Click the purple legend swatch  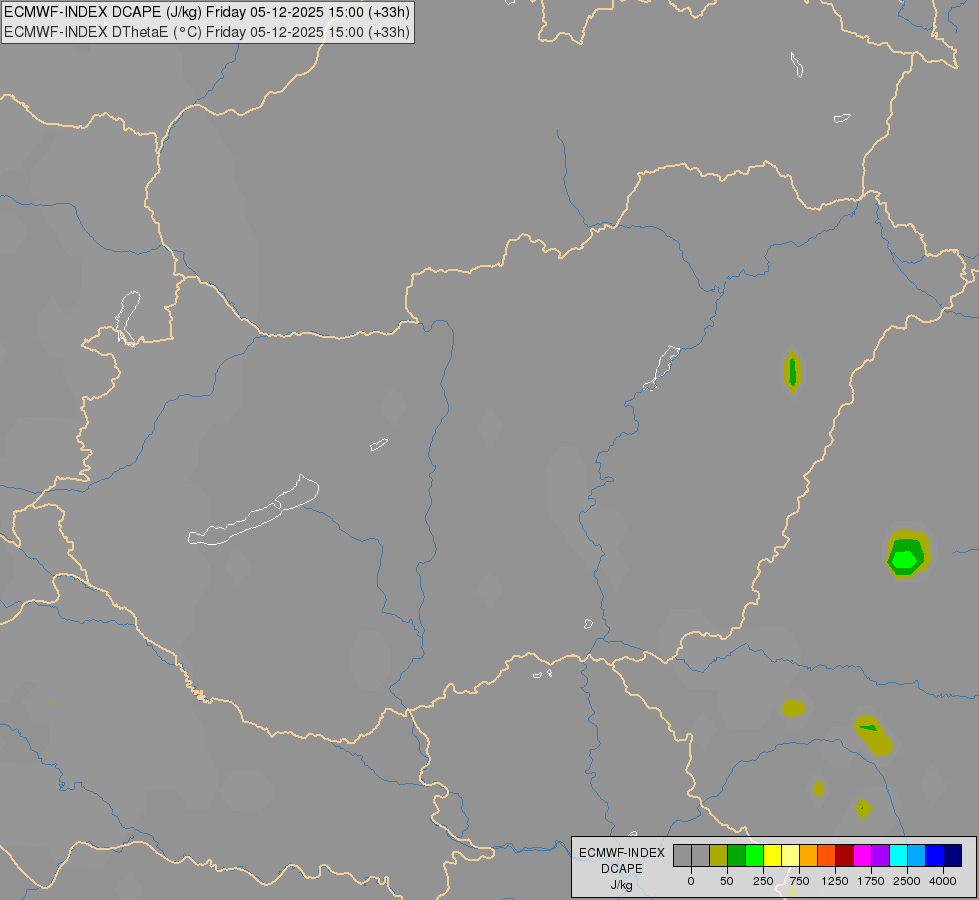click(881, 856)
